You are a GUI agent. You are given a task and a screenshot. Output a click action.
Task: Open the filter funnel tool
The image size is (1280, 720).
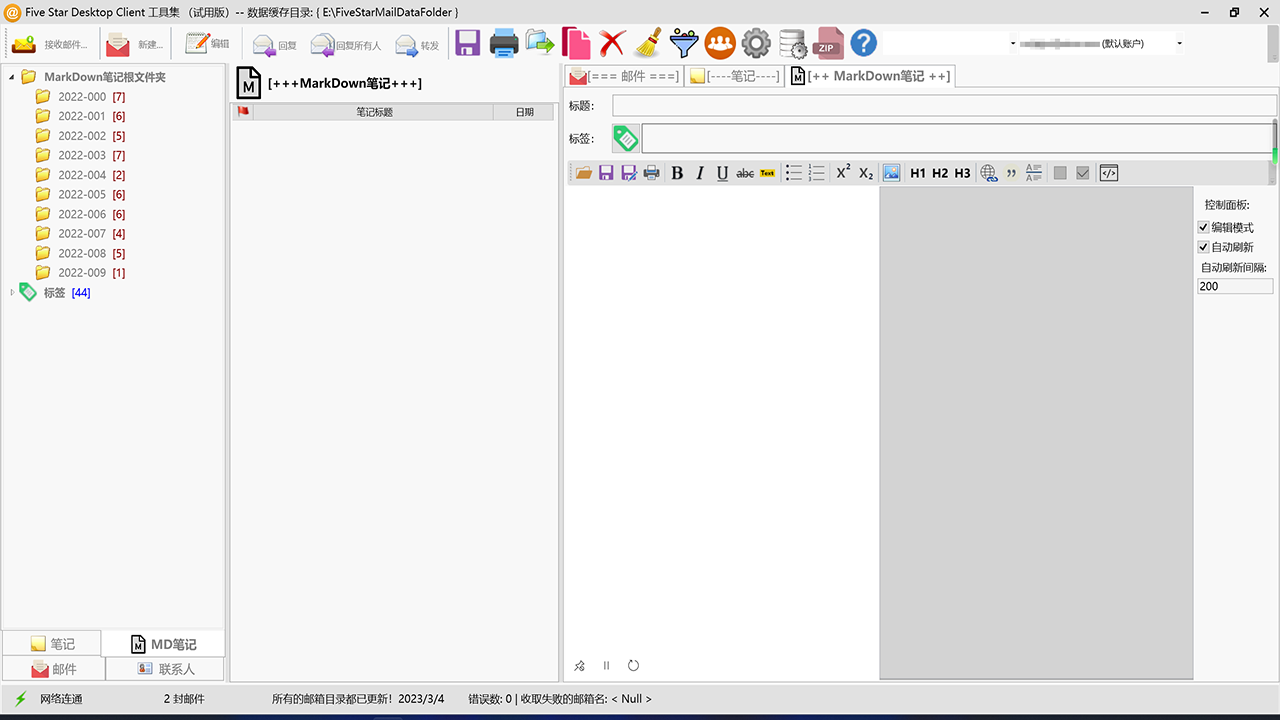(684, 43)
